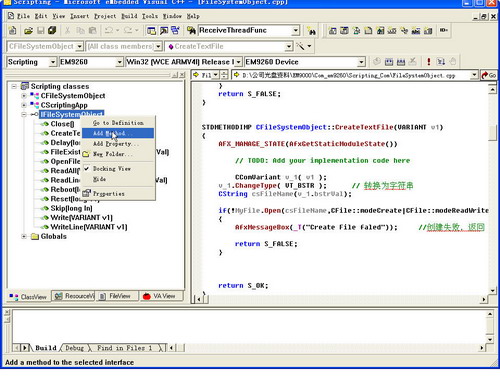Click the Cut scissors icon
500x376 pixels.
[68, 31]
